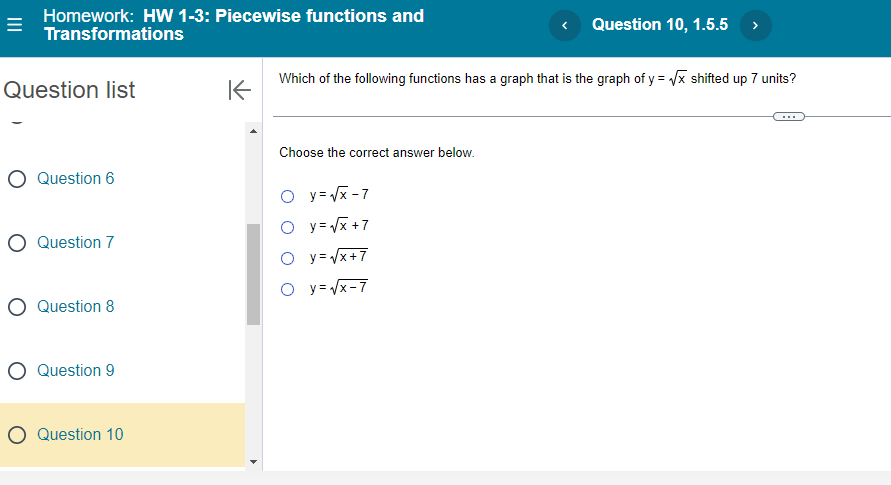This screenshot has height=485, width=891.
Task: Open Question 7 from the list
Action: [x=76, y=243]
